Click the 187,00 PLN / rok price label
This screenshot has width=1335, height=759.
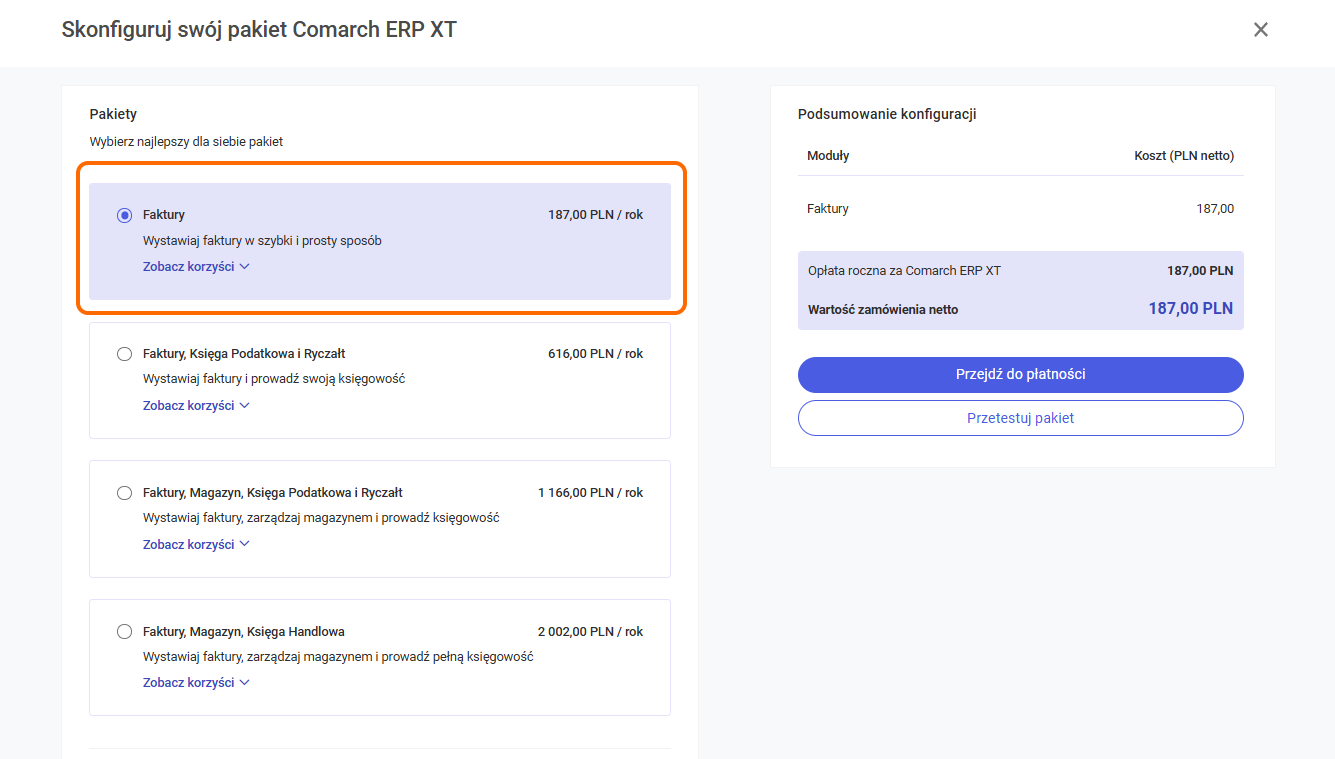[x=595, y=215]
